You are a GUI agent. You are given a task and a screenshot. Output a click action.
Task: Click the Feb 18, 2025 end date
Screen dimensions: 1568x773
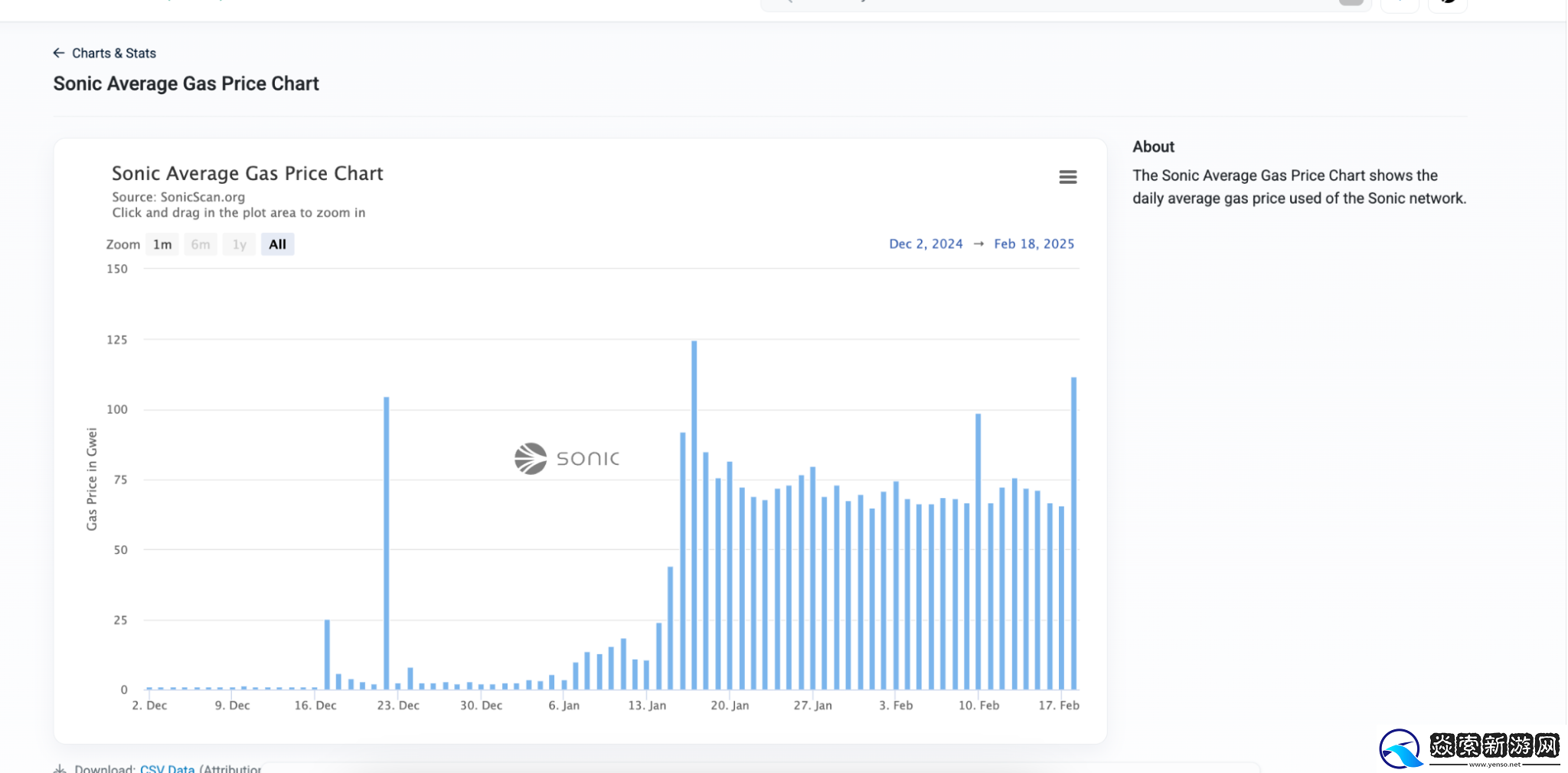pos(1034,244)
